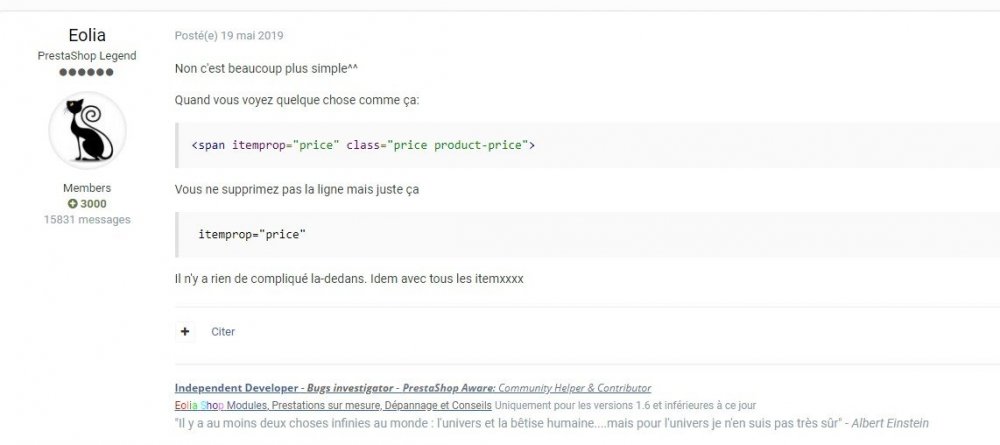The height and width of the screenshot is (445, 1000).
Task: Click the PrestaShop Legend rank title
Action: click(87, 56)
